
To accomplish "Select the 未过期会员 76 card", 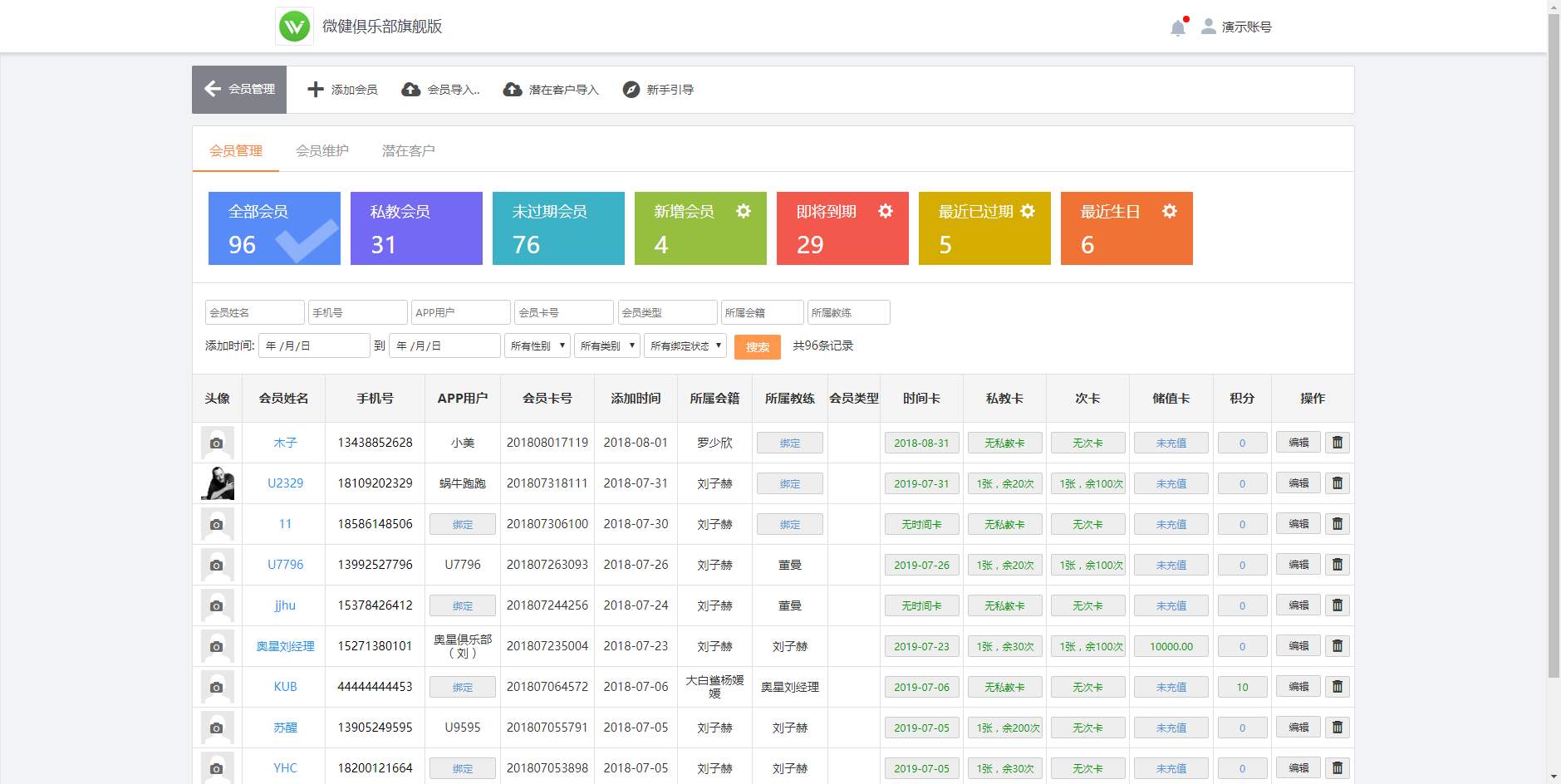I will [558, 228].
